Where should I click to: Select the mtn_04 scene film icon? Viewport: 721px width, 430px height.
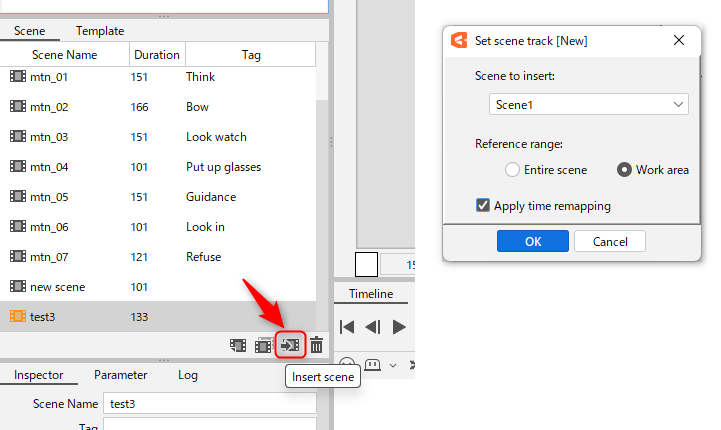[18, 167]
